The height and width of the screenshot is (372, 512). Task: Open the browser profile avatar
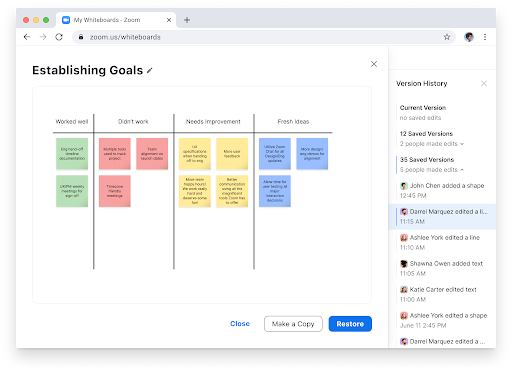469,37
